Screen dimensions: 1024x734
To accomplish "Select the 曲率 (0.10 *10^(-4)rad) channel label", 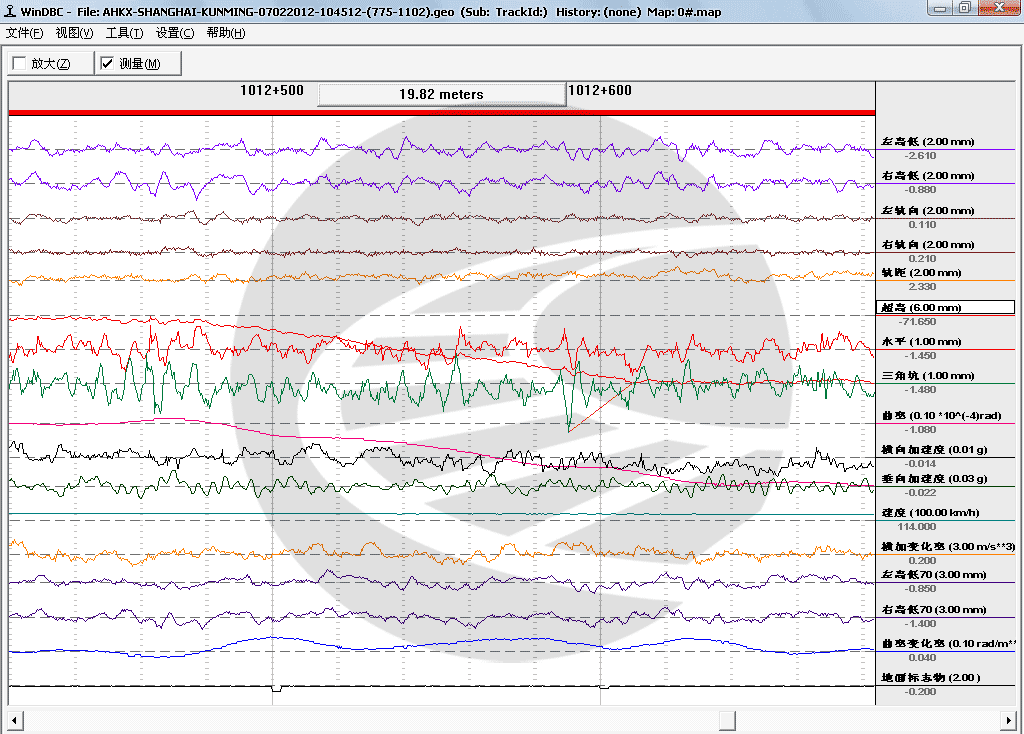I will tap(941, 415).
